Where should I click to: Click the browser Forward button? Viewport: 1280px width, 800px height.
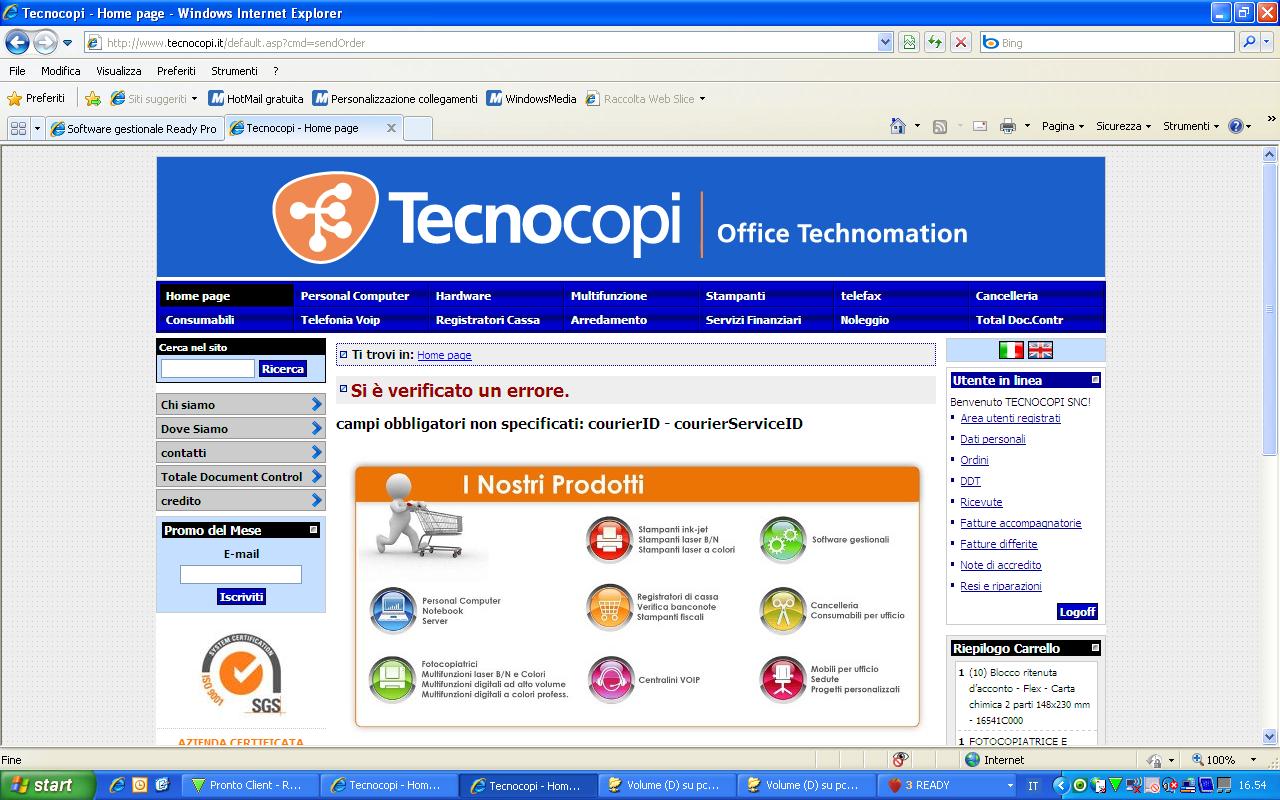(45, 42)
